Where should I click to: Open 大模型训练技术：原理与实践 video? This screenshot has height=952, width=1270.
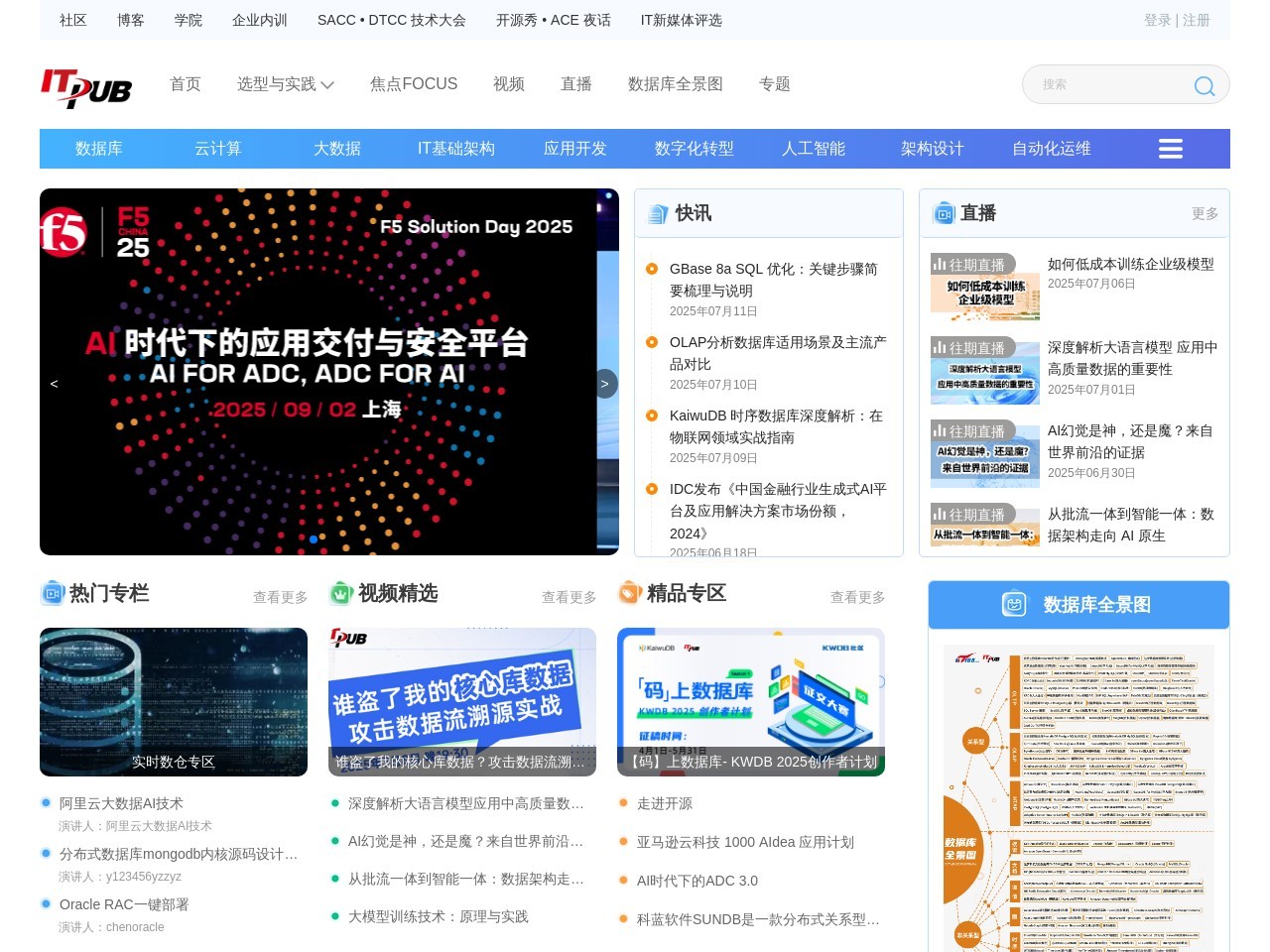(439, 917)
